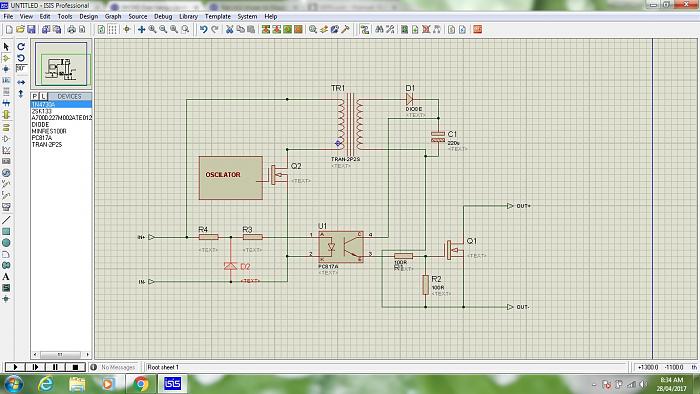This screenshot has width=700, height=394.
Task: Redraw the display
Action: pos(101,29)
